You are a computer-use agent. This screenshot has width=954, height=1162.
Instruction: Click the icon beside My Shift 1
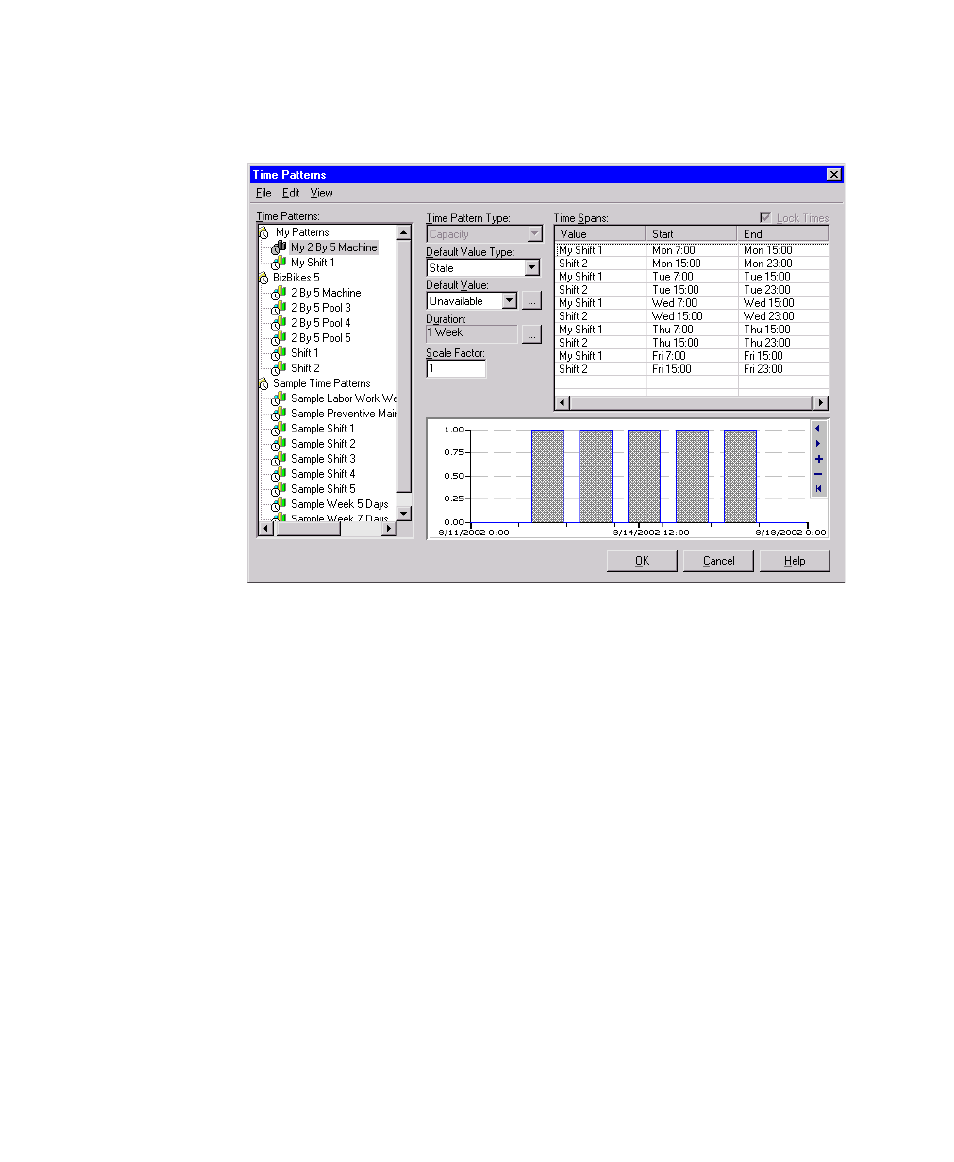[279, 263]
